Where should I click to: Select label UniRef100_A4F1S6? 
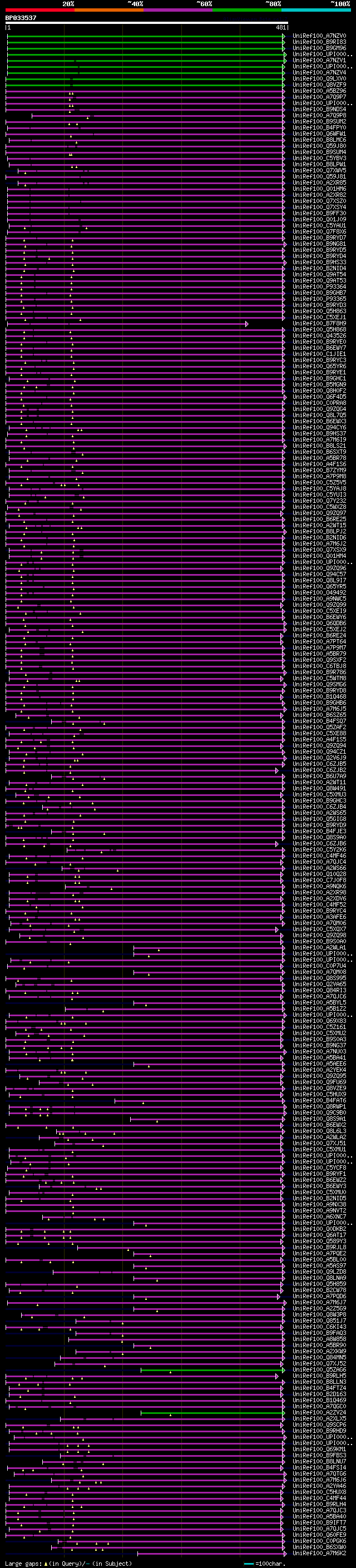click(319, 464)
